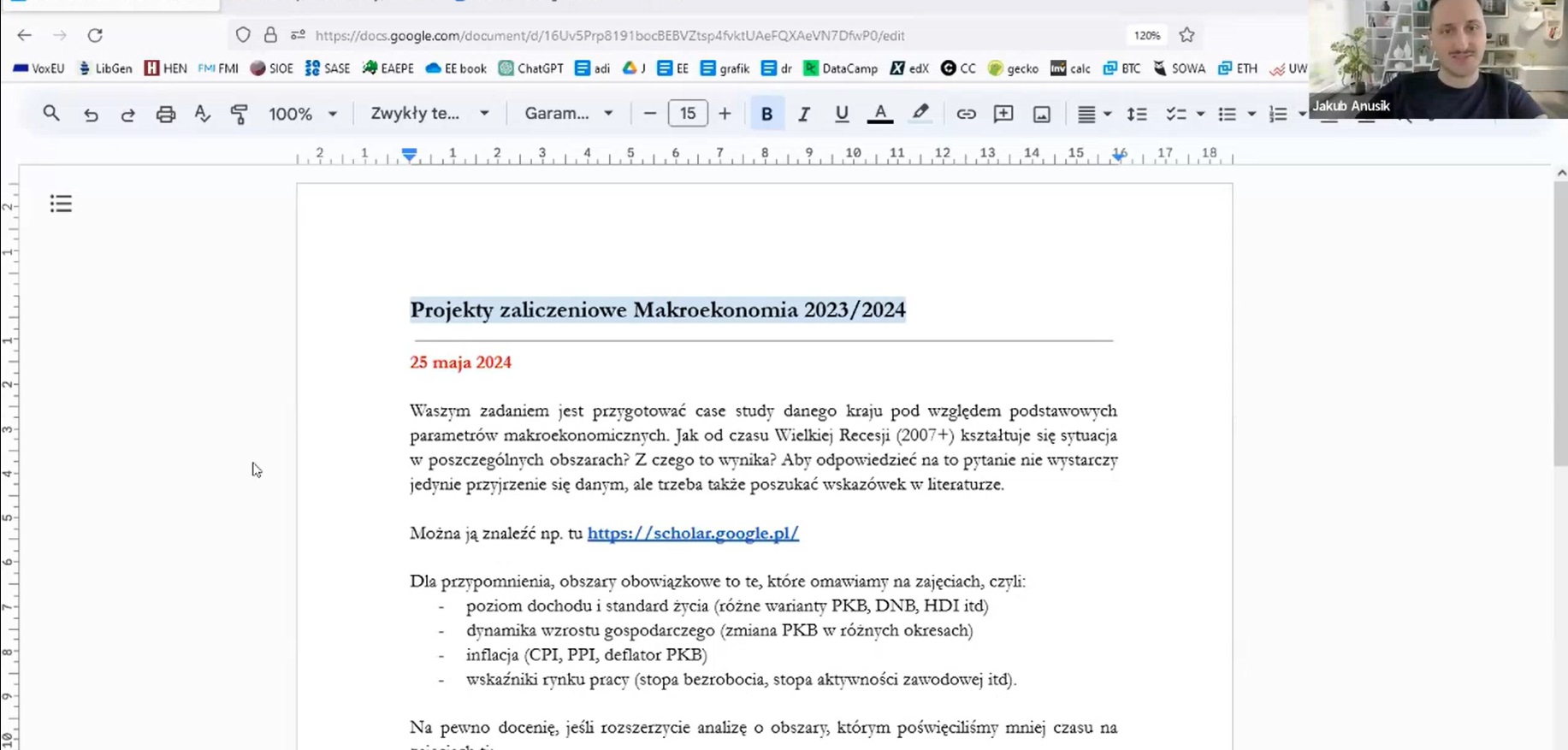Open the 100% zoom dropdown
The image size is (1568, 750).
(303, 114)
